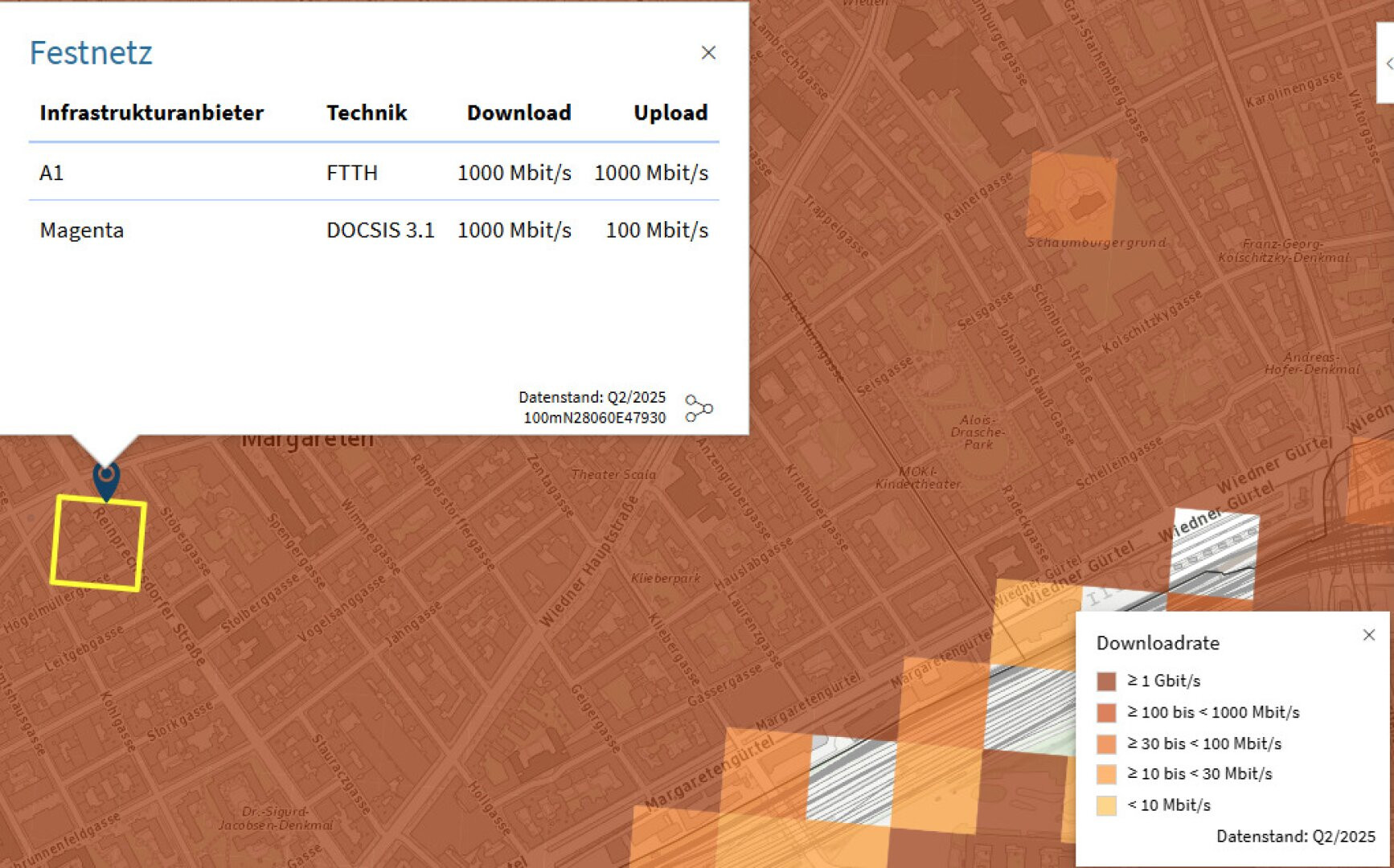Click the ≥ 1 Gbit/s color swatch

pos(1107,682)
